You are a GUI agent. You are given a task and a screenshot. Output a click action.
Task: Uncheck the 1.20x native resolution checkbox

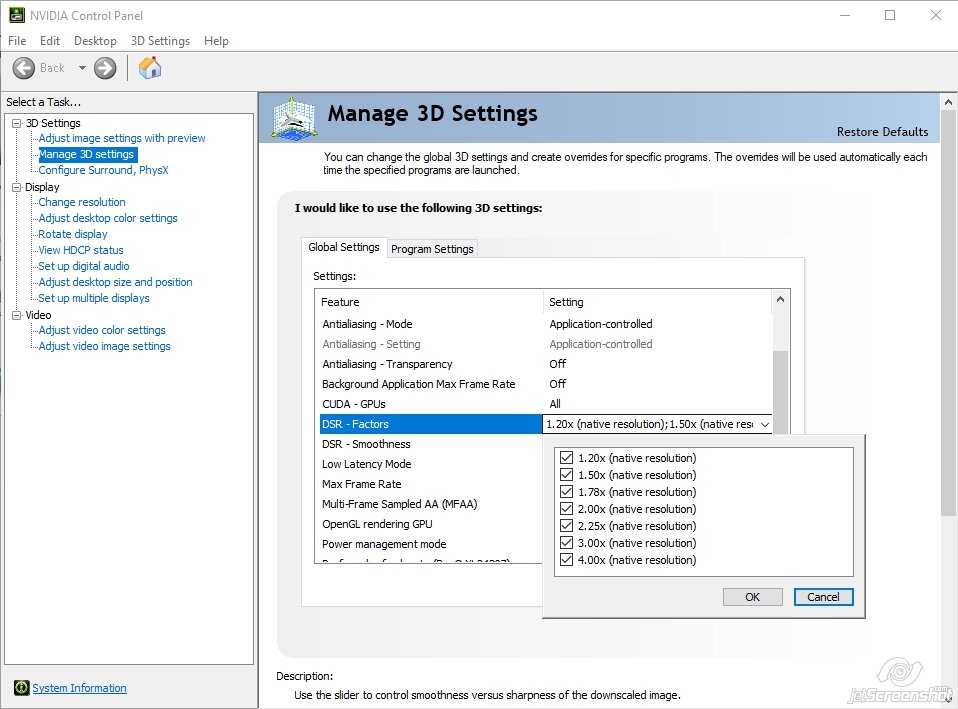point(566,458)
